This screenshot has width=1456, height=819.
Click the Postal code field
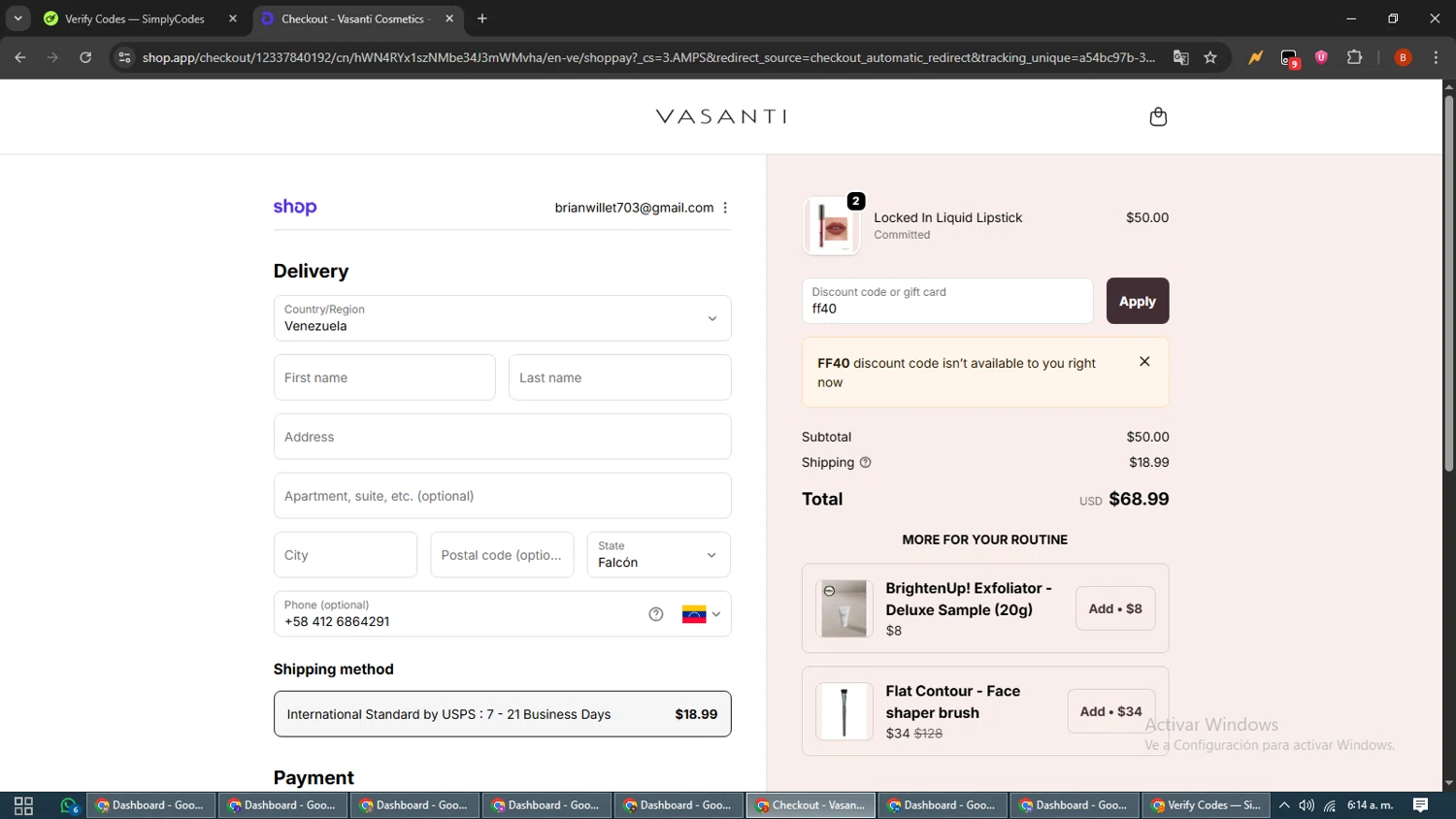502,555
